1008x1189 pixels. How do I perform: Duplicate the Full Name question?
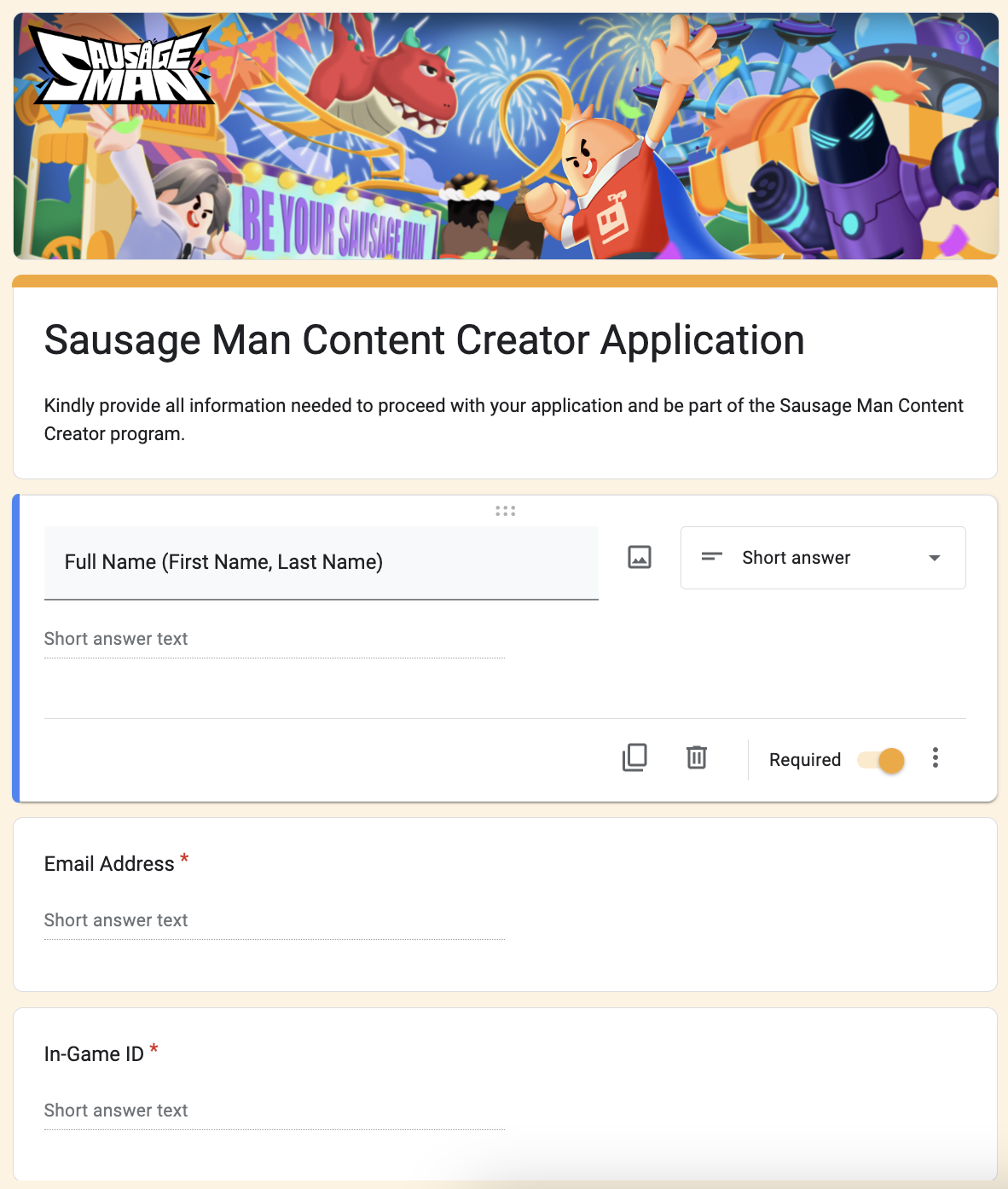pos(634,757)
